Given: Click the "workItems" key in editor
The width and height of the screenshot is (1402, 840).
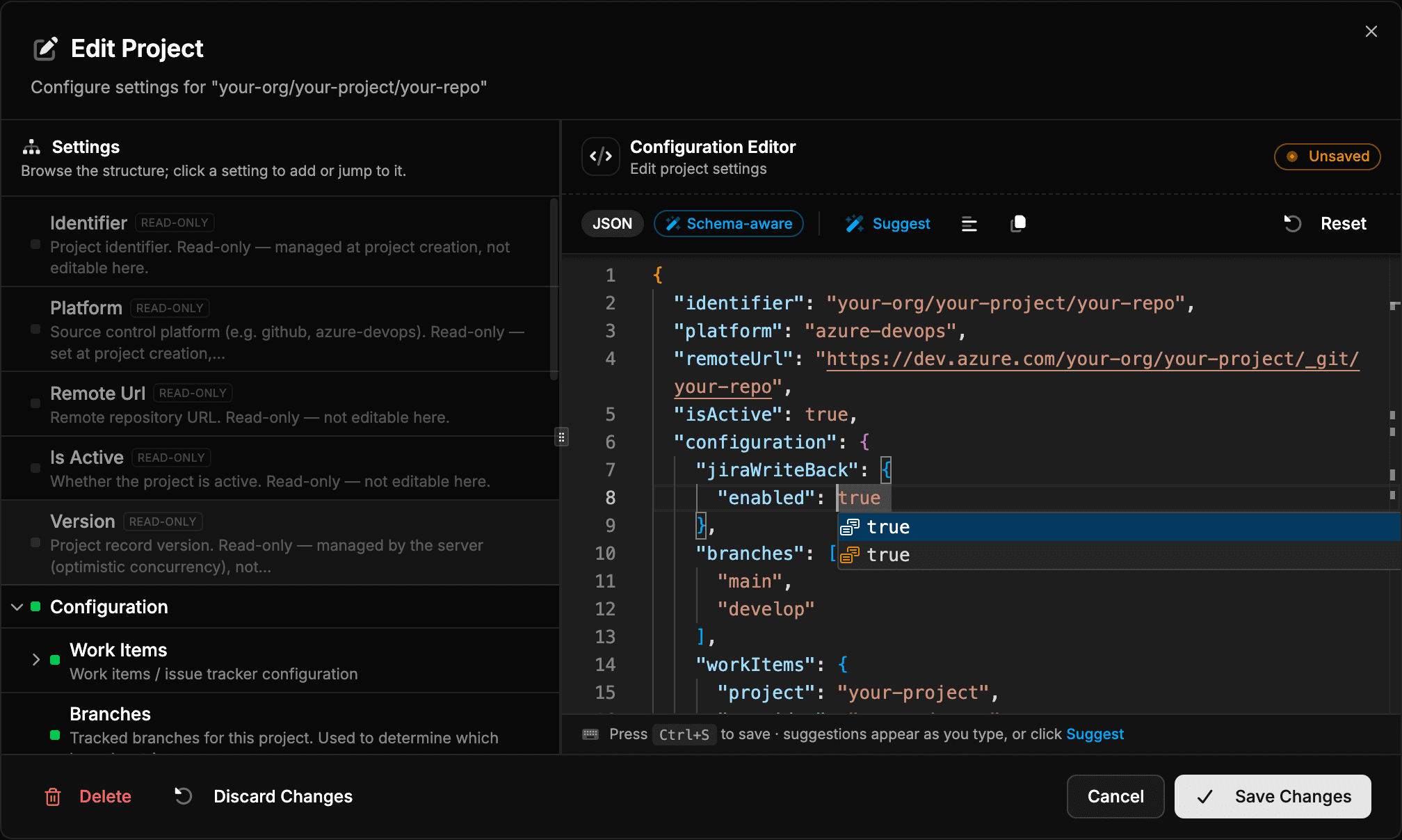Looking at the screenshot, I should 755,665.
